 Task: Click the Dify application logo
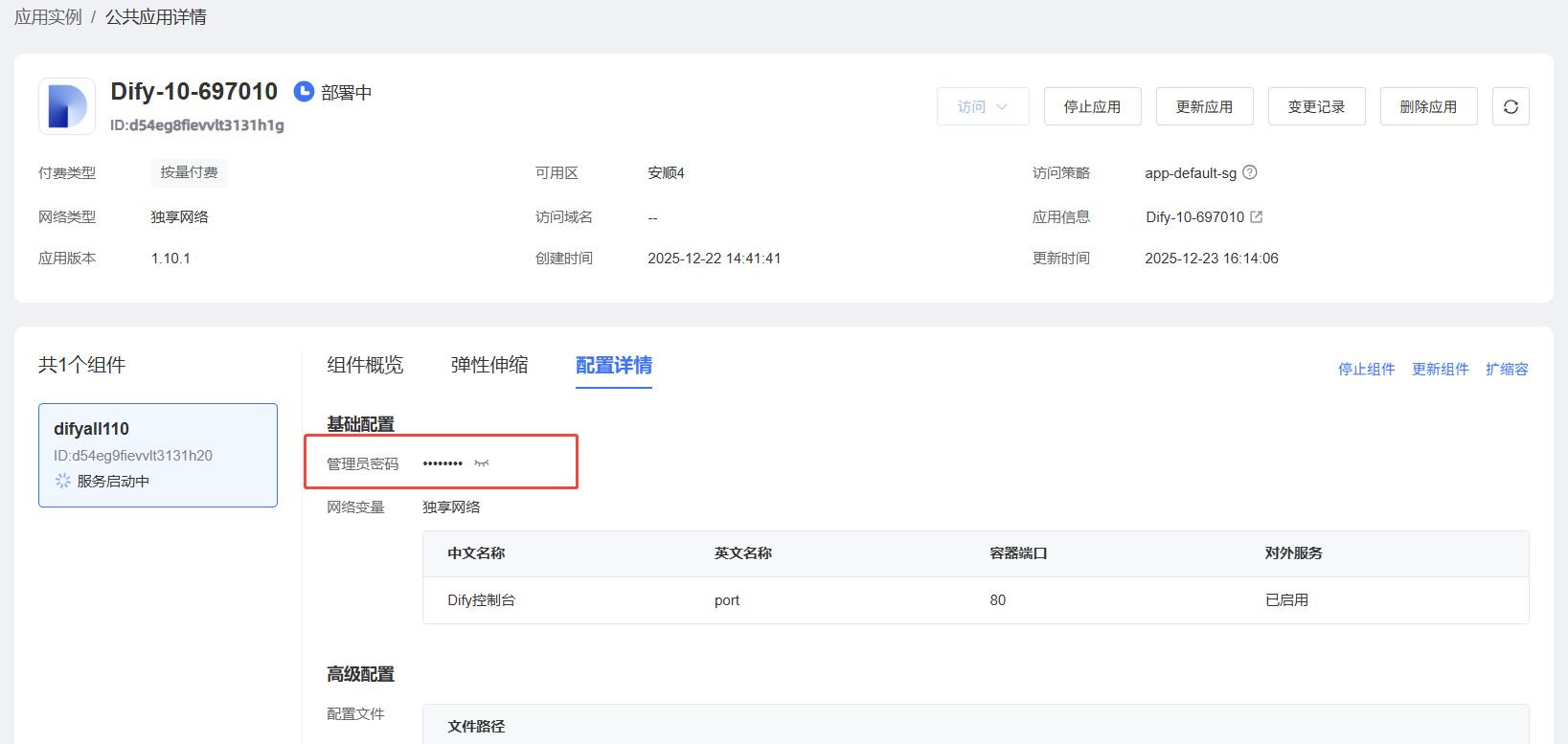tap(67, 106)
